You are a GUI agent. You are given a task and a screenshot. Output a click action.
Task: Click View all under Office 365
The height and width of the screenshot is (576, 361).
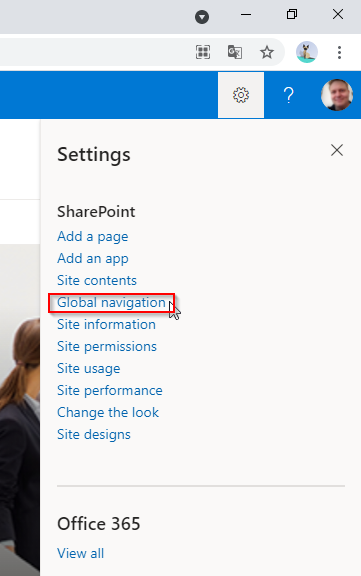80,553
